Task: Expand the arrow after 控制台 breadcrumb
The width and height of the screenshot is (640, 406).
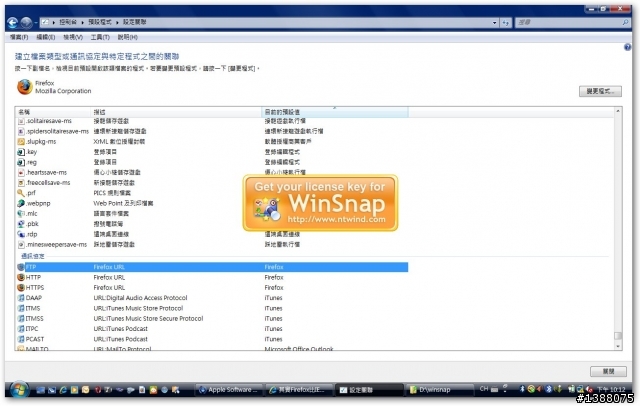Action: pos(82,22)
